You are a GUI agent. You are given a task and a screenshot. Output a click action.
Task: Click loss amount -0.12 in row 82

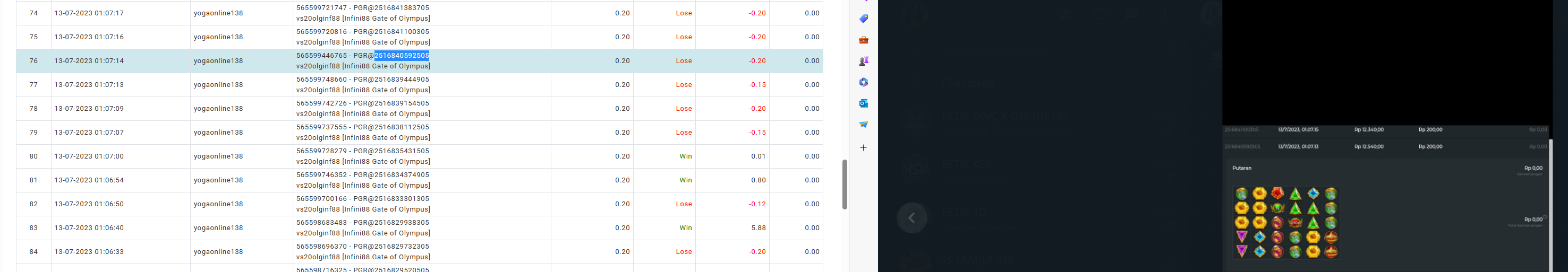click(x=757, y=204)
